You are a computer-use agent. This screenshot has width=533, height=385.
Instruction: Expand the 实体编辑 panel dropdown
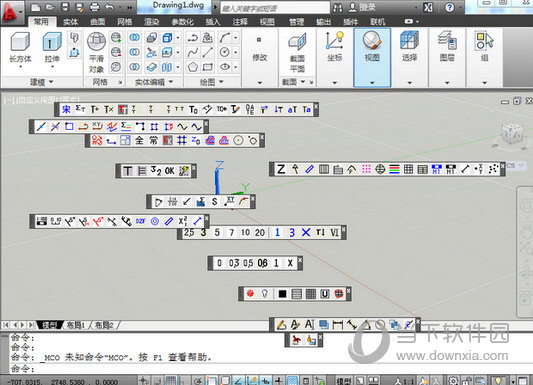click(x=154, y=82)
